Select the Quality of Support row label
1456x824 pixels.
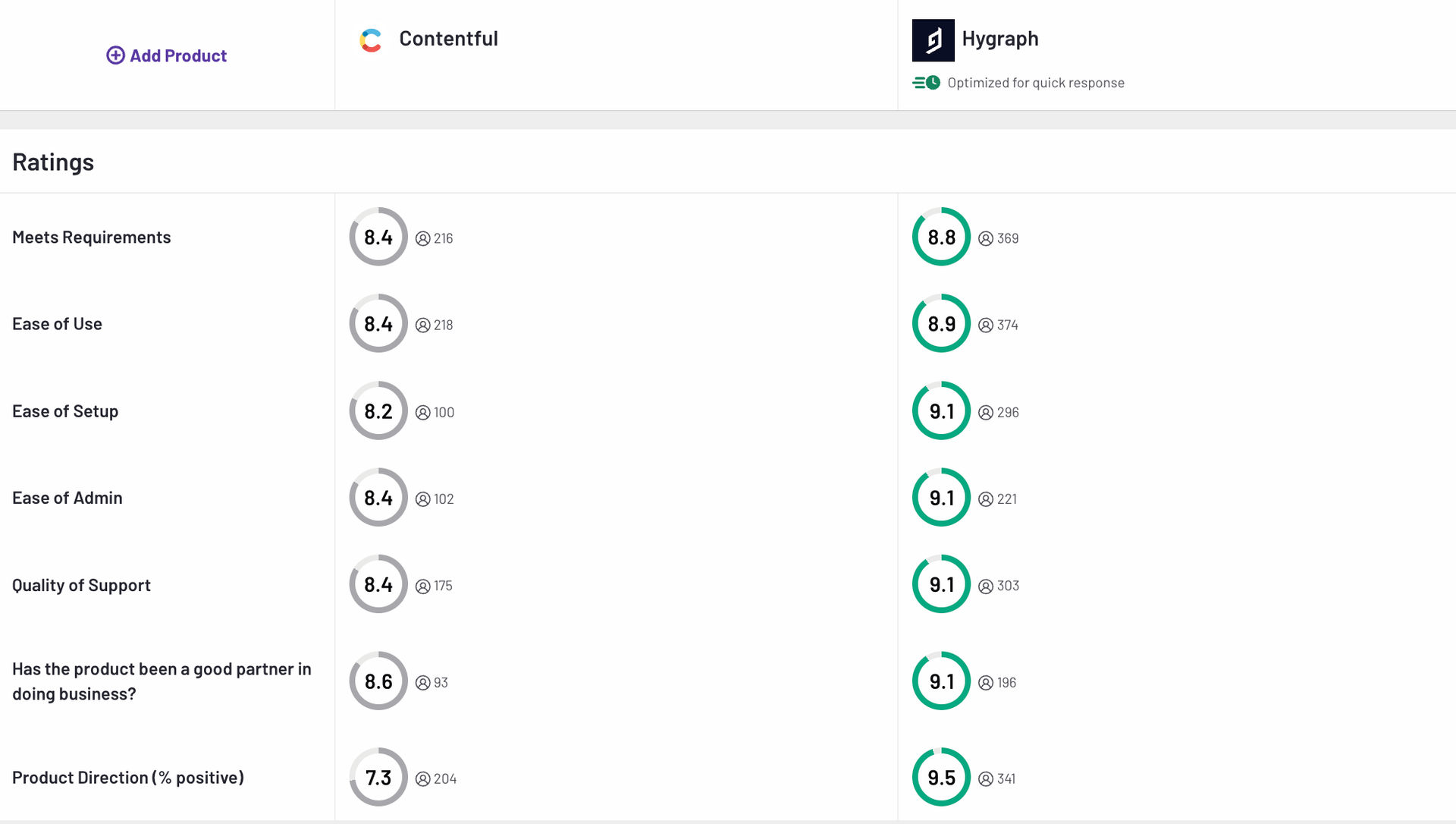(81, 585)
